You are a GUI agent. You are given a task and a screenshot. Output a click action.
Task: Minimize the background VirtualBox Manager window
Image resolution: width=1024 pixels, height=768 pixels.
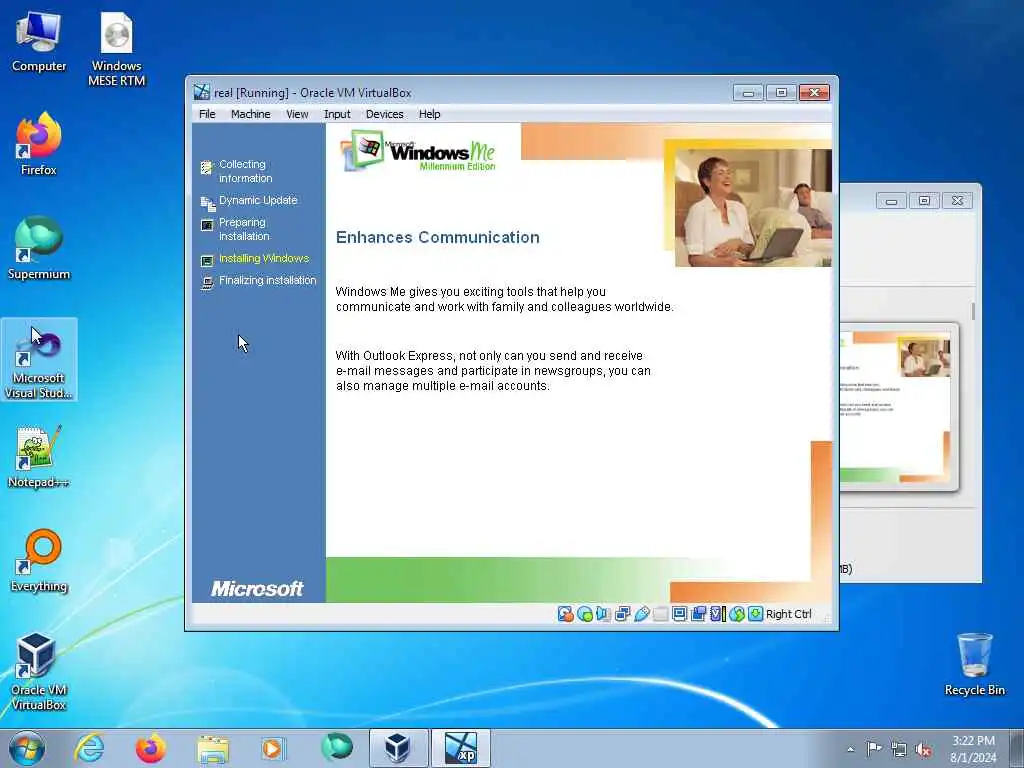coord(891,200)
